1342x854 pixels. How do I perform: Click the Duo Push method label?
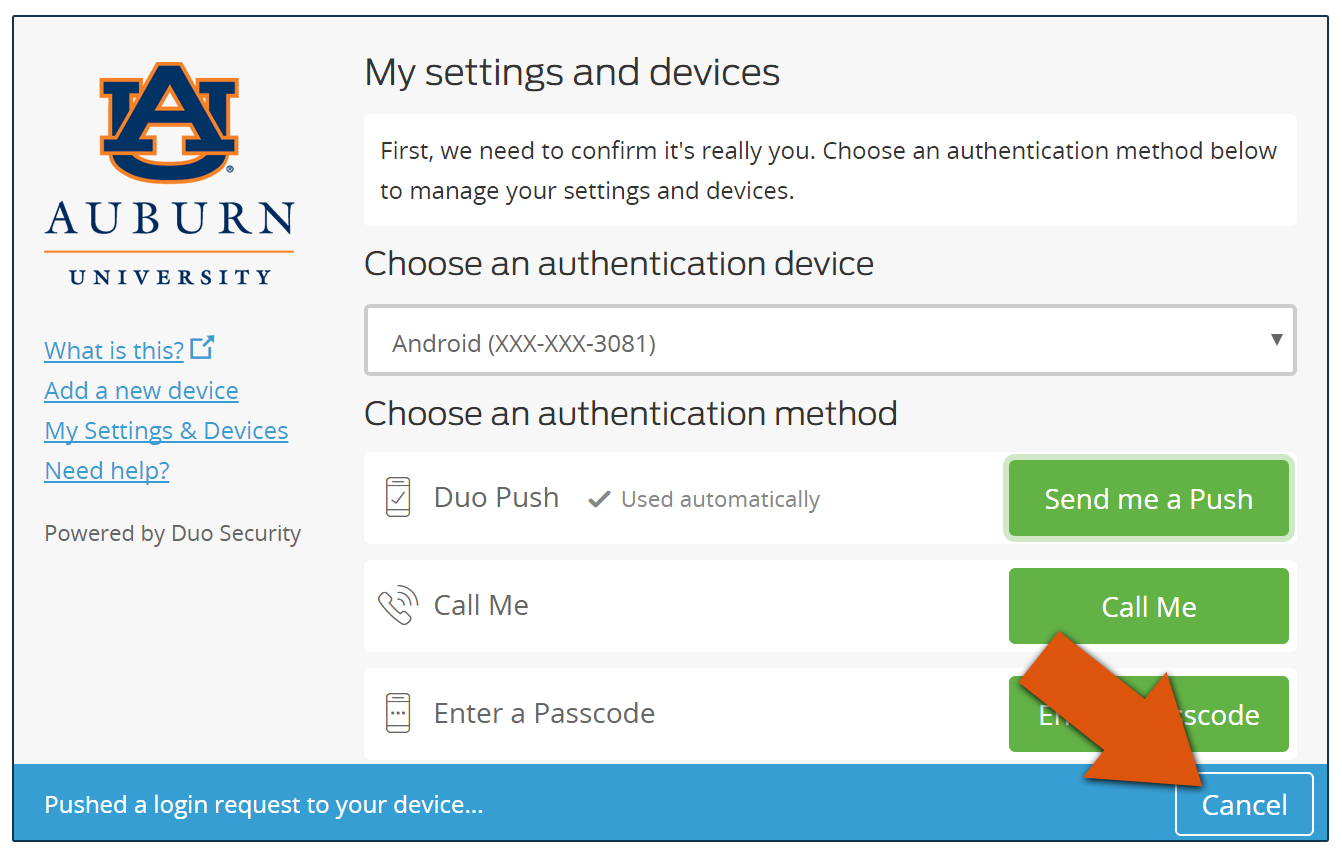[x=496, y=498]
